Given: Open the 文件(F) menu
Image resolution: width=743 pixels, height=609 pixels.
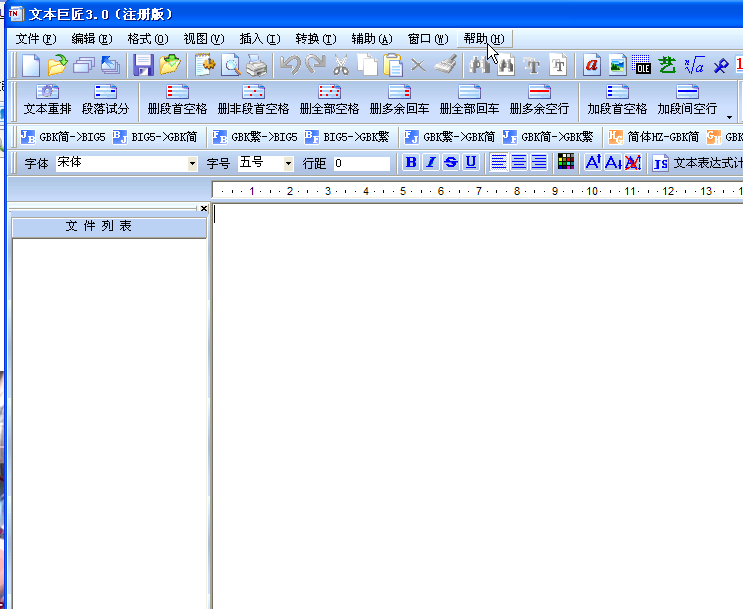Looking at the screenshot, I should pos(36,39).
